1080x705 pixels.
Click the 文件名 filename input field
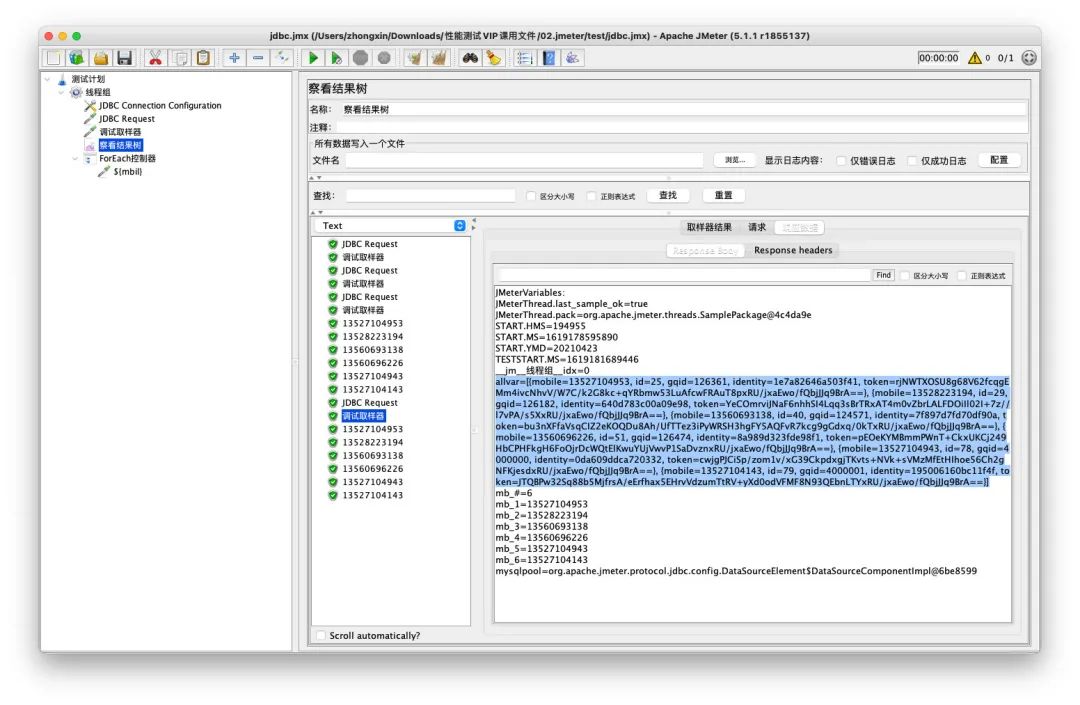tap(524, 160)
